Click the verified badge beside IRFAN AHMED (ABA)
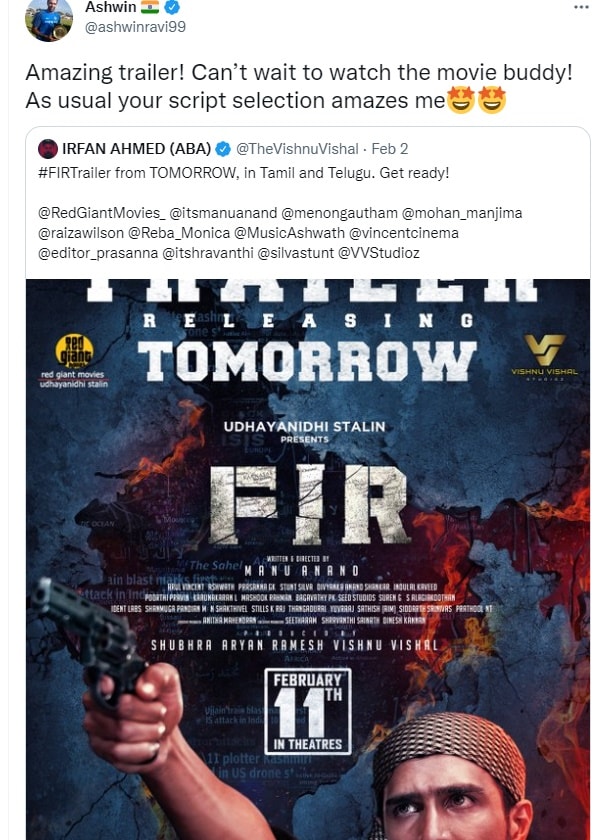The image size is (597, 840). (223, 149)
